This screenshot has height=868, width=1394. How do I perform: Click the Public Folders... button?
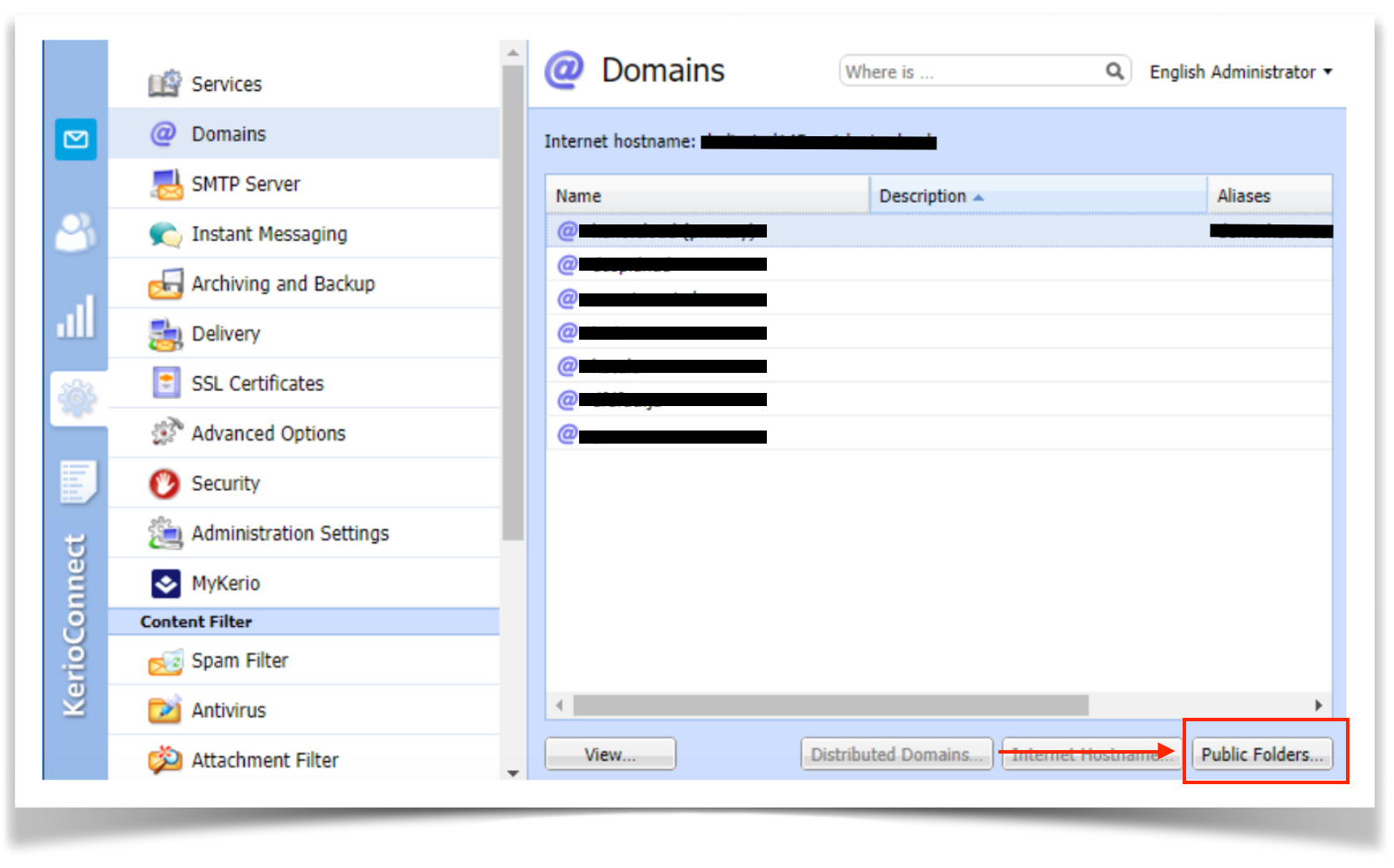point(1262,754)
